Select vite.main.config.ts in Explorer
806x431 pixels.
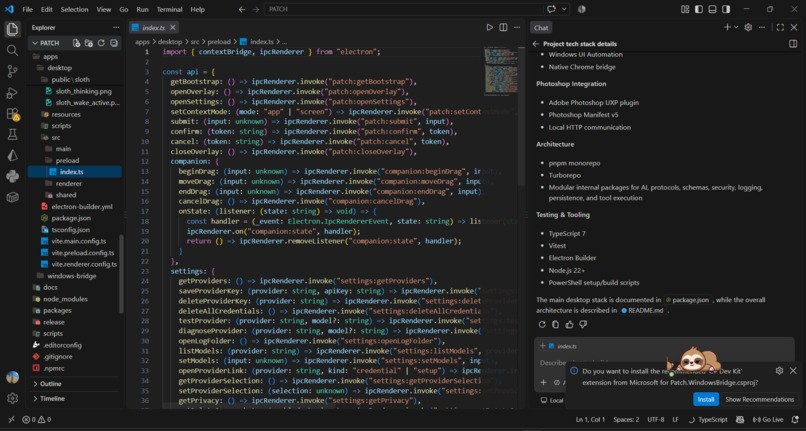pos(79,241)
